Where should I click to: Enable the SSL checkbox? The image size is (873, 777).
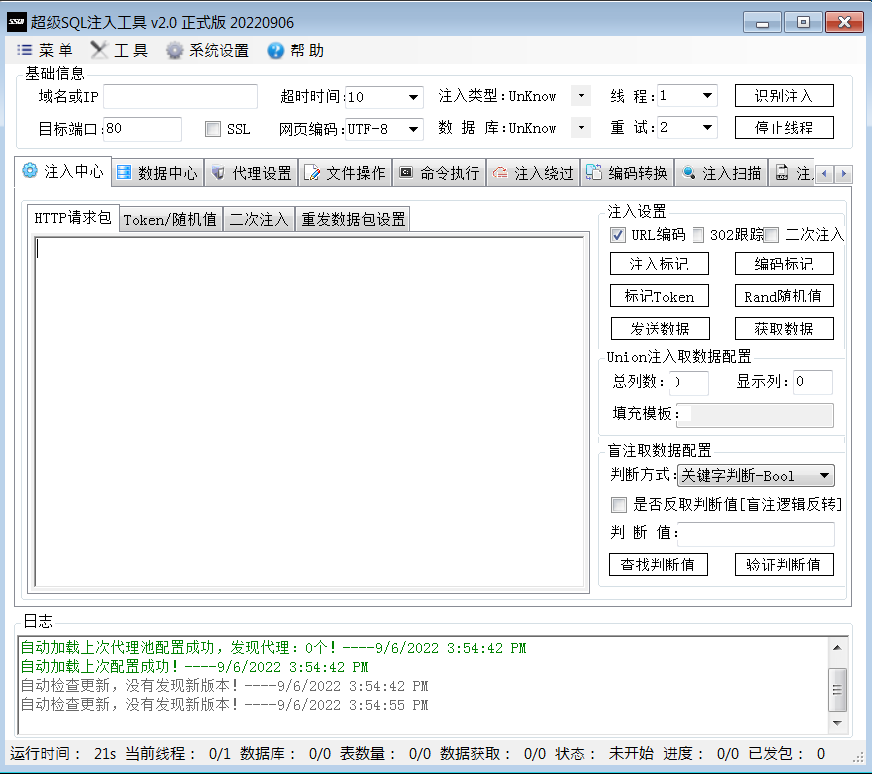coord(212,129)
